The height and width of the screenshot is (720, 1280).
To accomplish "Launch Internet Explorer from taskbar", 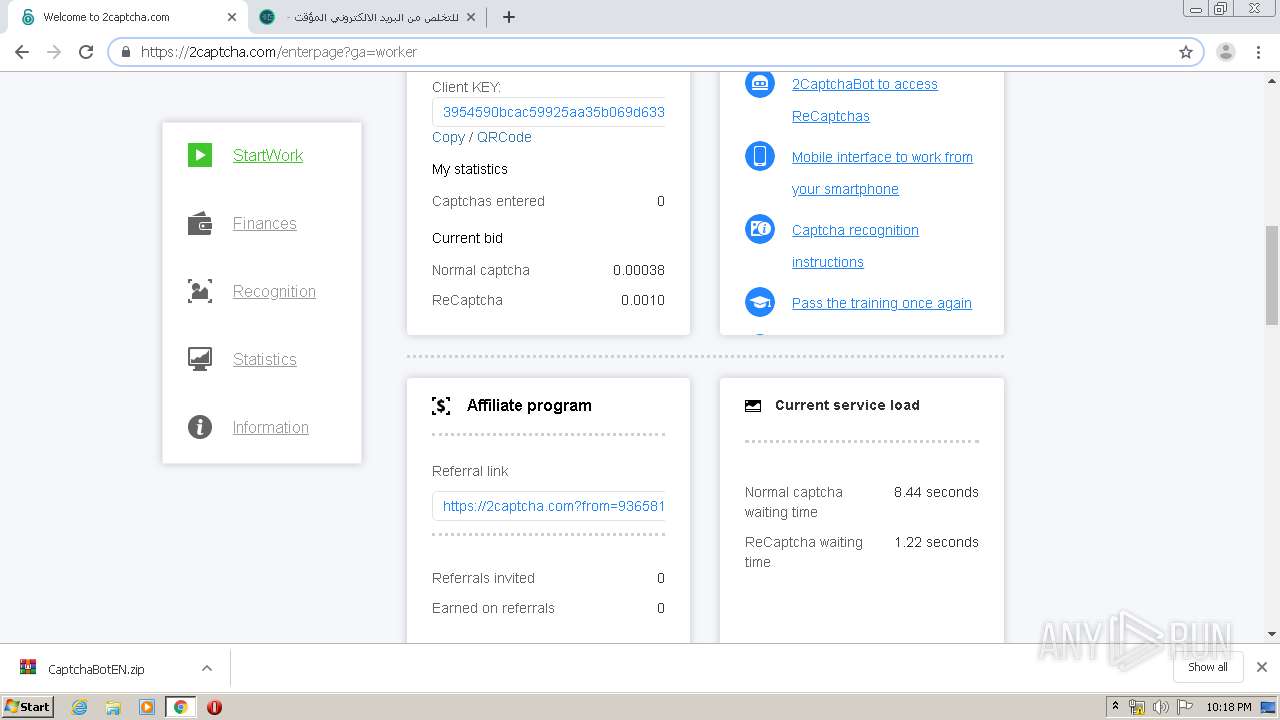I will pos(80,707).
